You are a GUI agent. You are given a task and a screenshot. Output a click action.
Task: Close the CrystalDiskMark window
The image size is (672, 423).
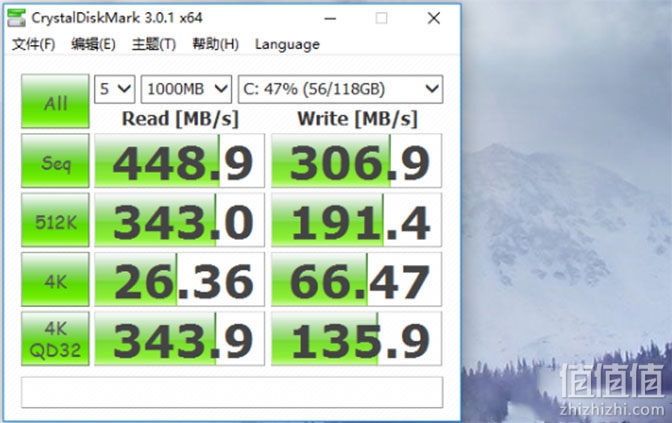[x=434, y=18]
